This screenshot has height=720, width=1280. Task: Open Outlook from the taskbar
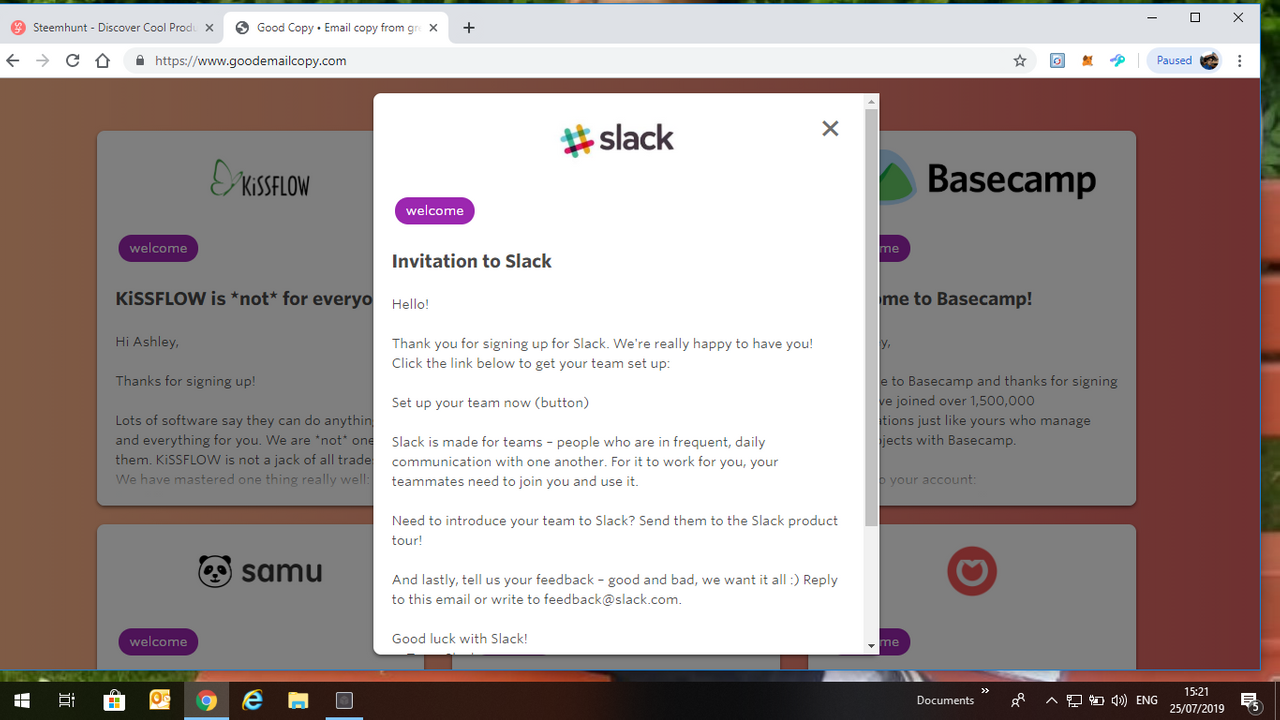tap(160, 700)
